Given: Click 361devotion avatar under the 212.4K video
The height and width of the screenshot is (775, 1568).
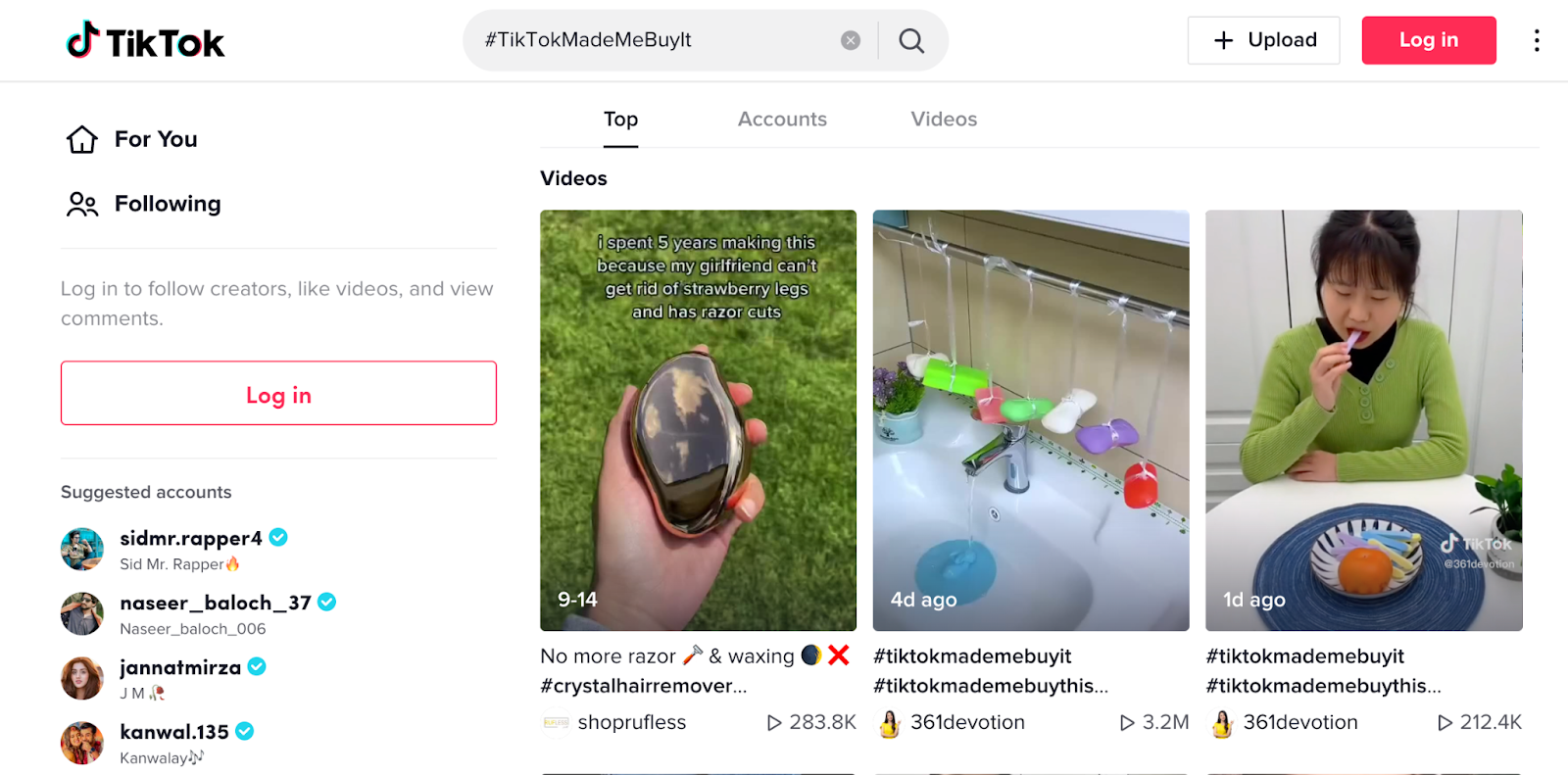Looking at the screenshot, I should pos(1222,723).
